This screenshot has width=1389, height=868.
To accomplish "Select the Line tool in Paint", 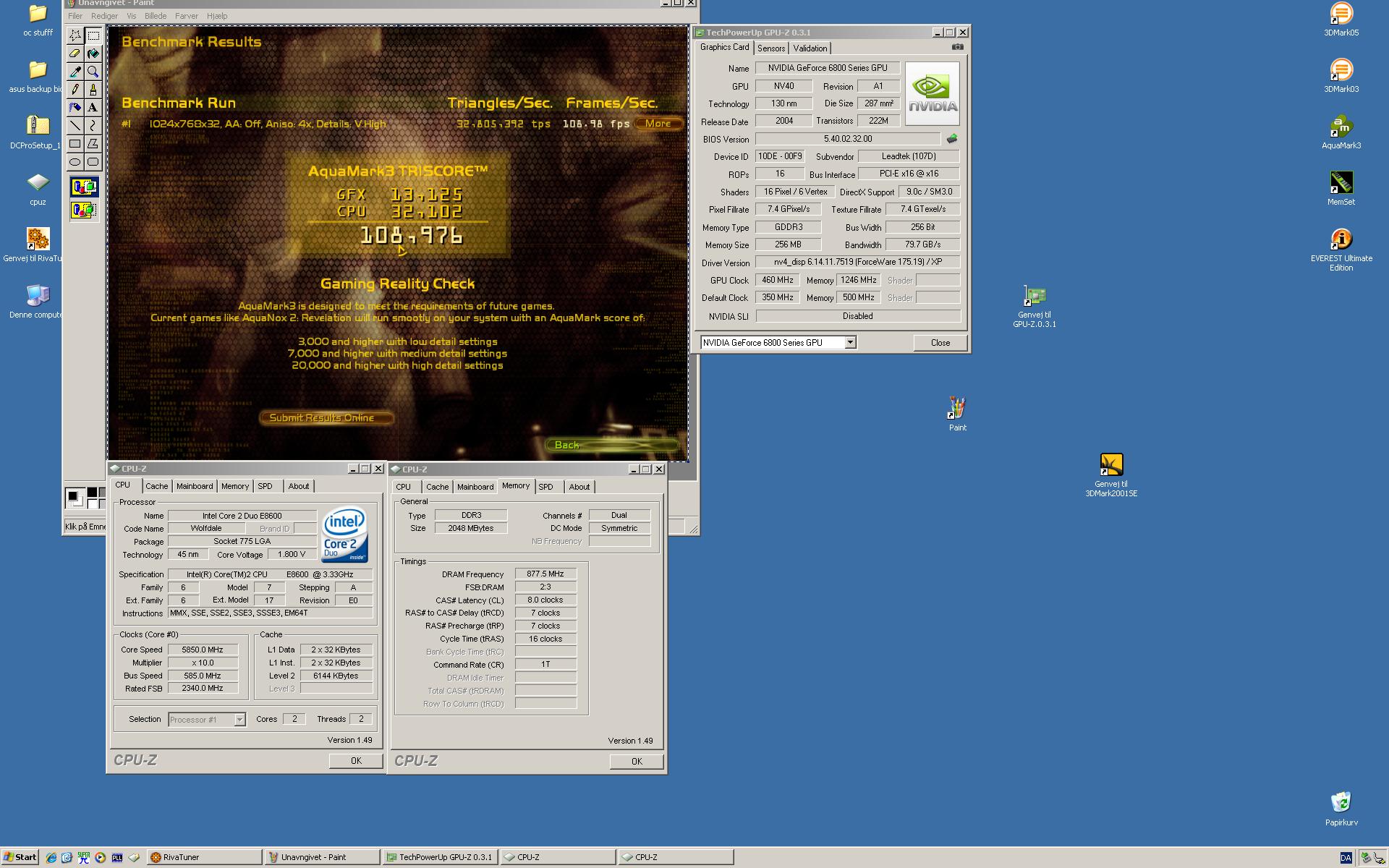I will point(75,126).
